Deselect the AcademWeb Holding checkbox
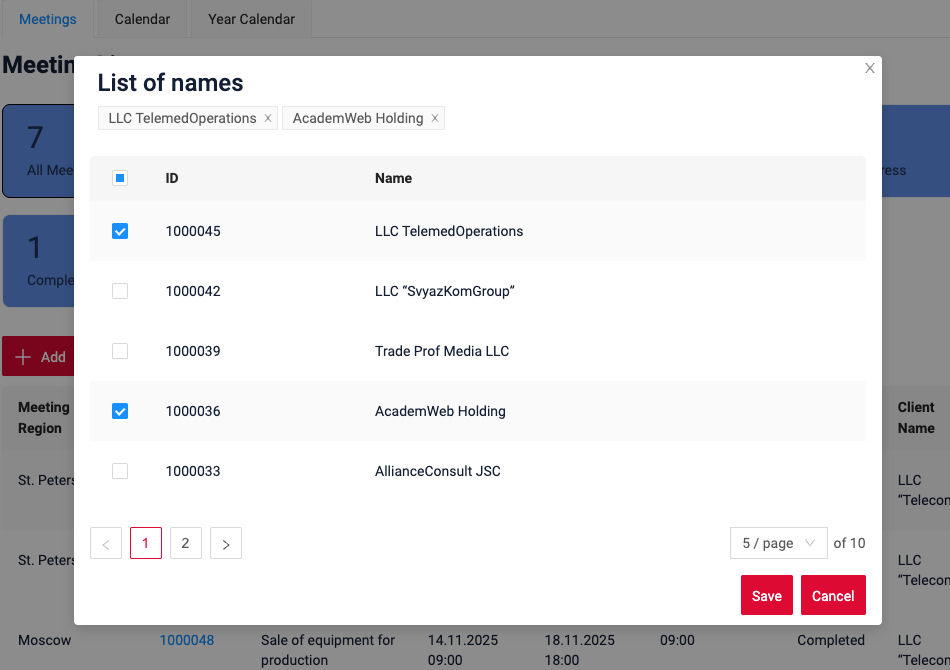950x670 pixels. click(x=120, y=411)
